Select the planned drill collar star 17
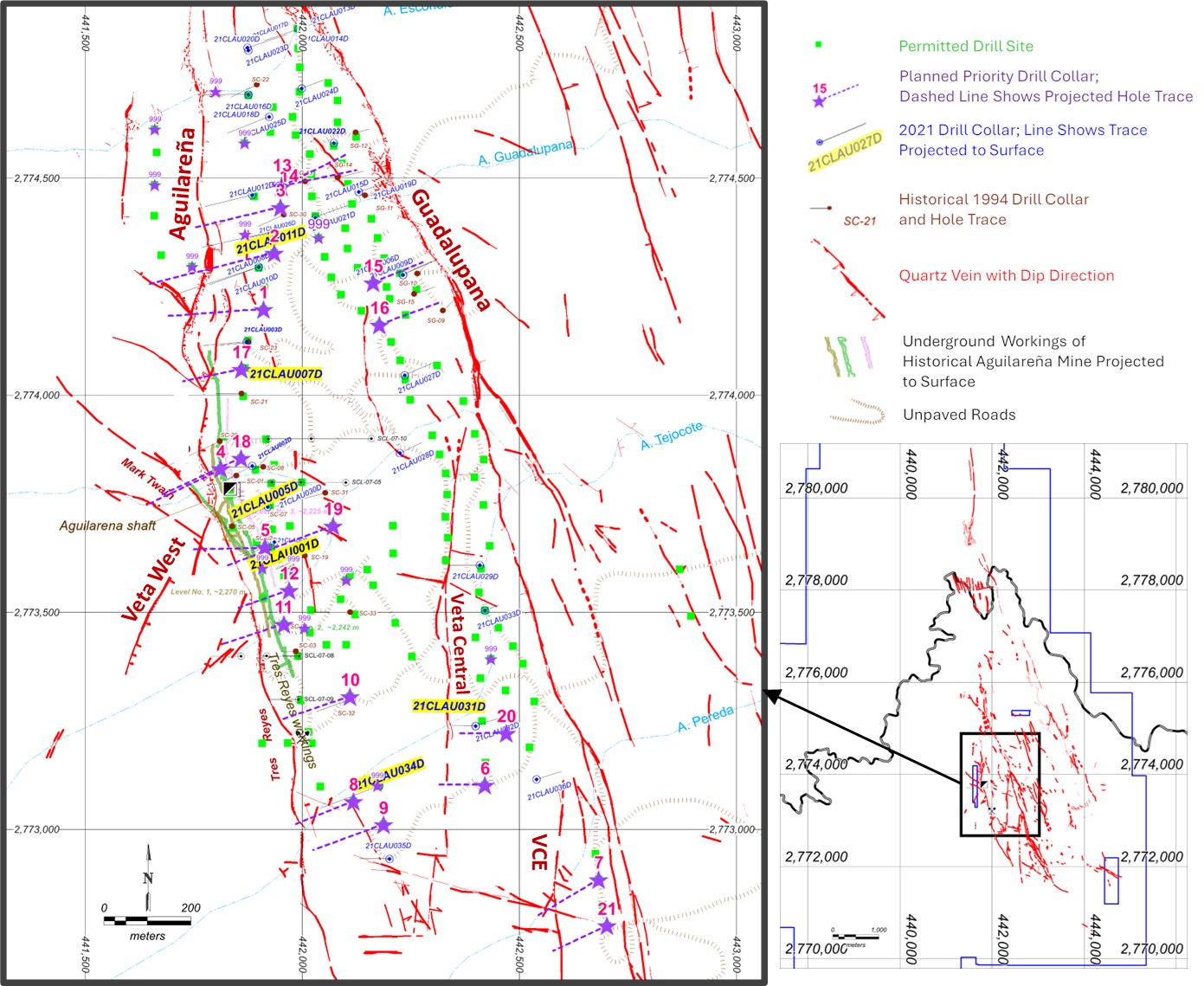This screenshot has width=1204, height=986. point(241,371)
